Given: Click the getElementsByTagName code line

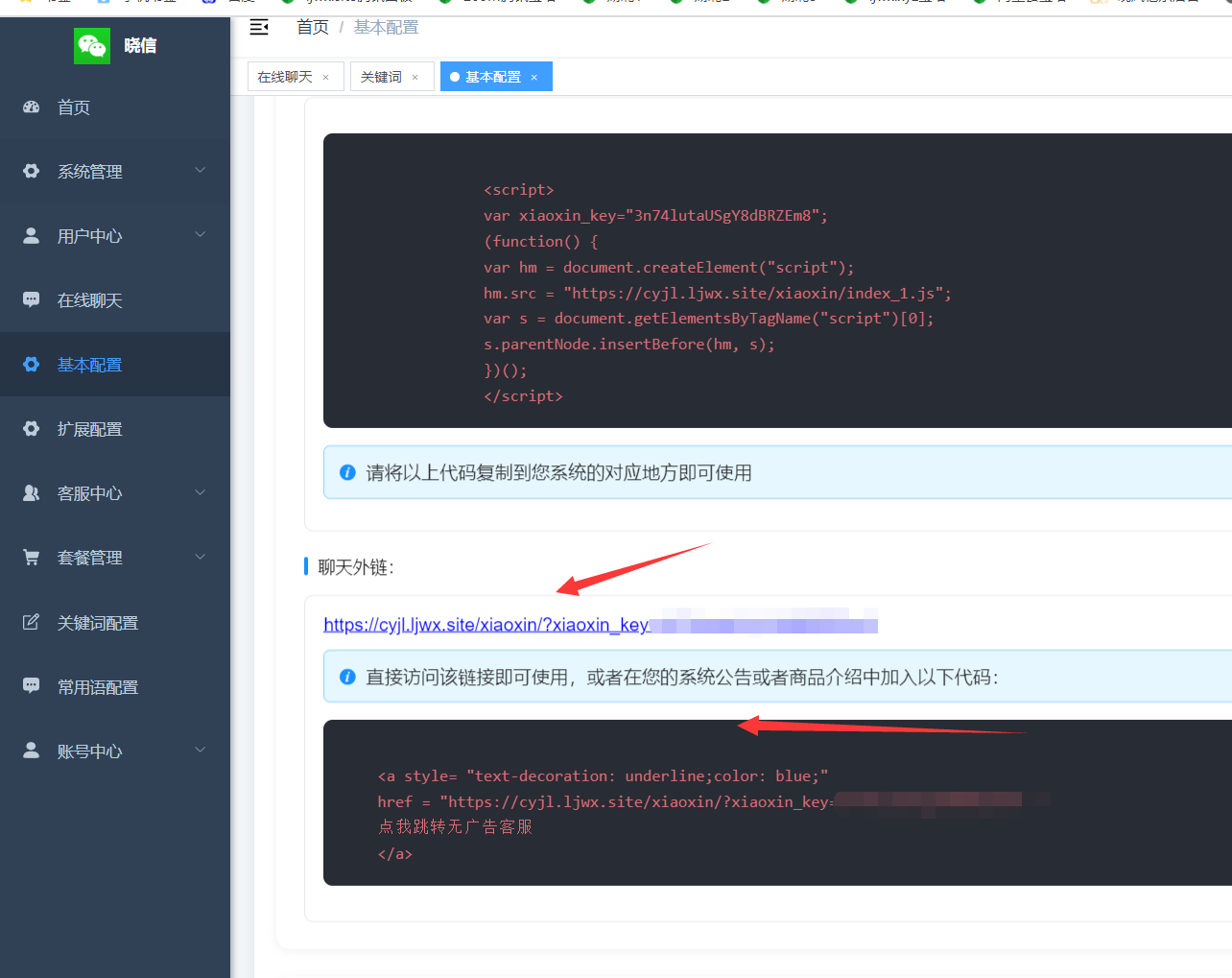Looking at the screenshot, I should coord(709,318).
